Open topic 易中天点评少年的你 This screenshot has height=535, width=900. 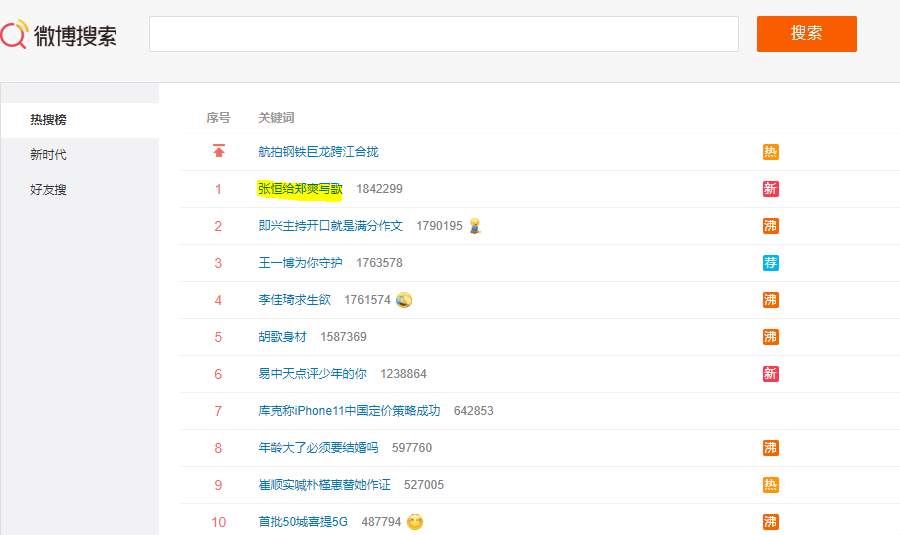[312, 374]
